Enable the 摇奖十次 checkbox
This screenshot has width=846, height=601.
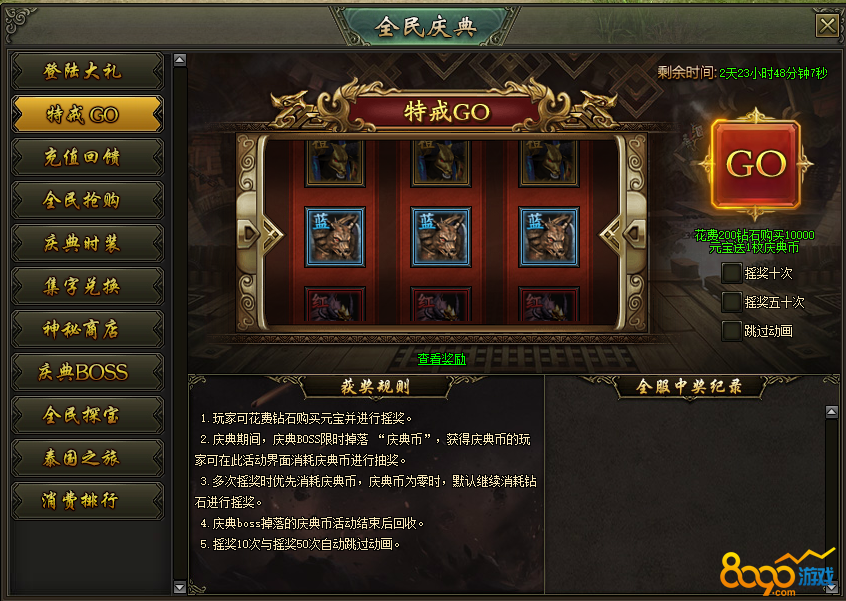click(731, 273)
